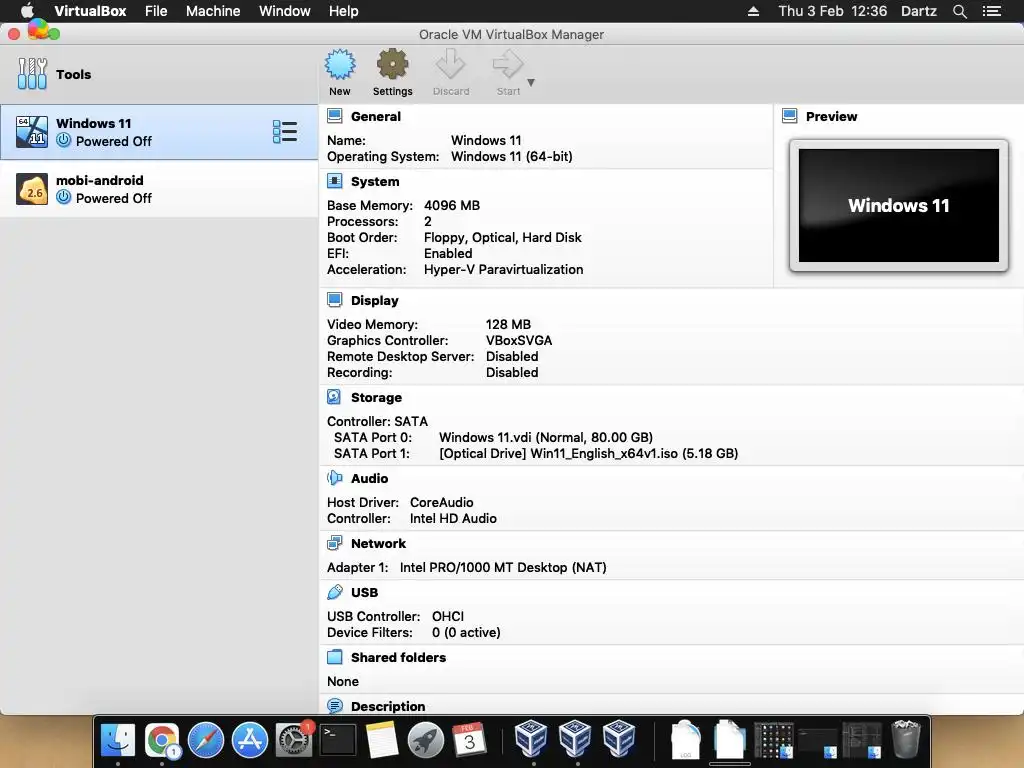Open the System settings heading link
The height and width of the screenshot is (768, 1024).
(x=375, y=182)
